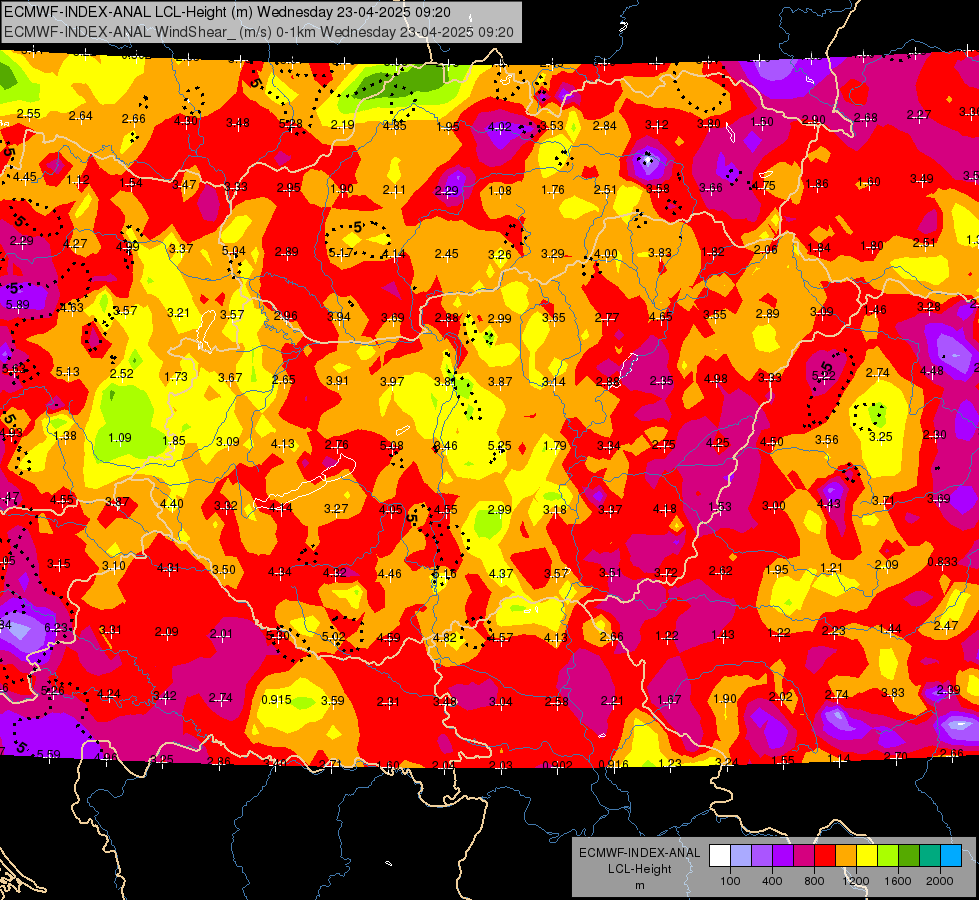Click the wind shear value 1.09
The image size is (979, 900).
pos(119,438)
